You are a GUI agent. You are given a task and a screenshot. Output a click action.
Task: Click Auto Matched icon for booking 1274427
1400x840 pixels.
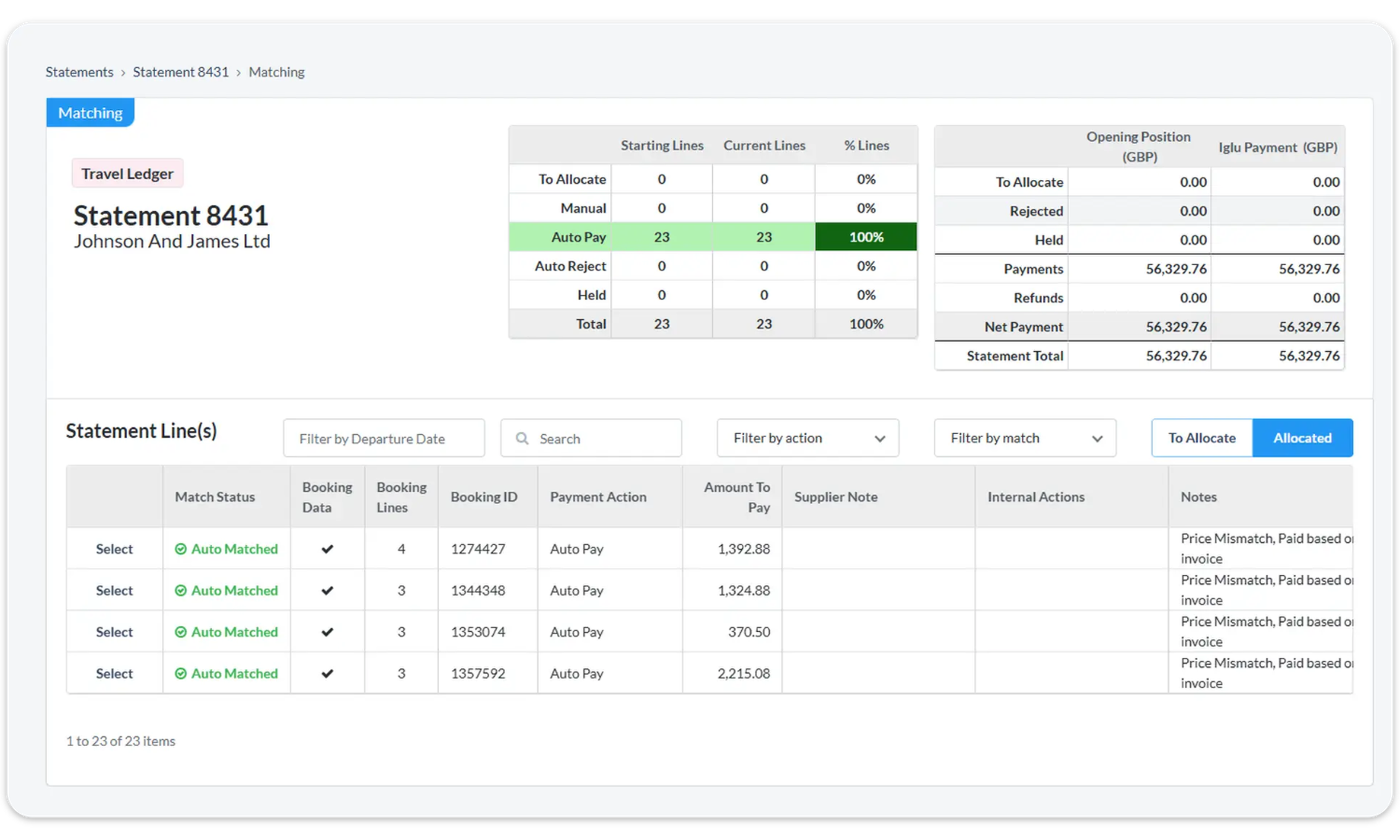pos(180,549)
